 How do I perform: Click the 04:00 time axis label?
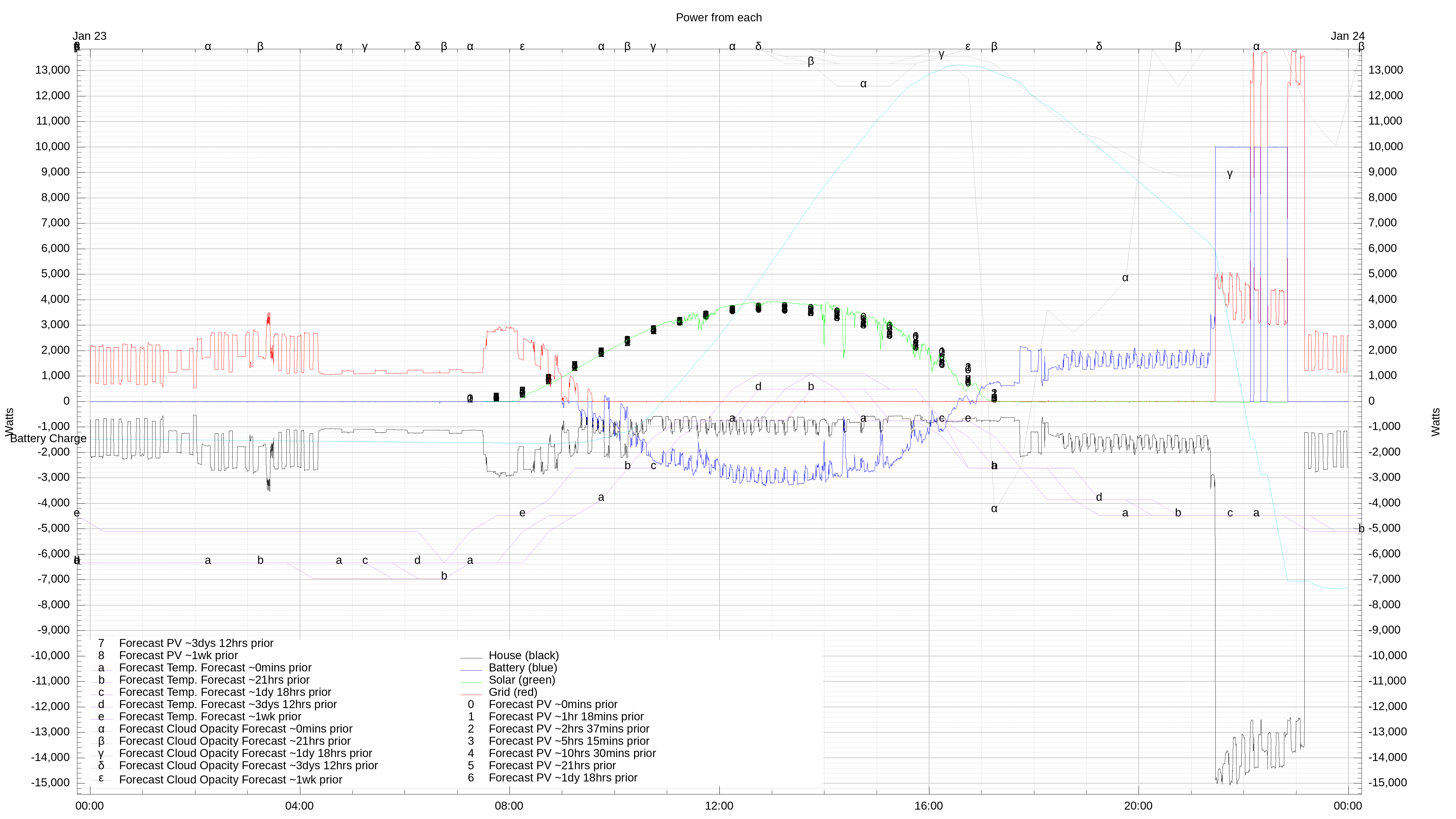tap(299, 806)
